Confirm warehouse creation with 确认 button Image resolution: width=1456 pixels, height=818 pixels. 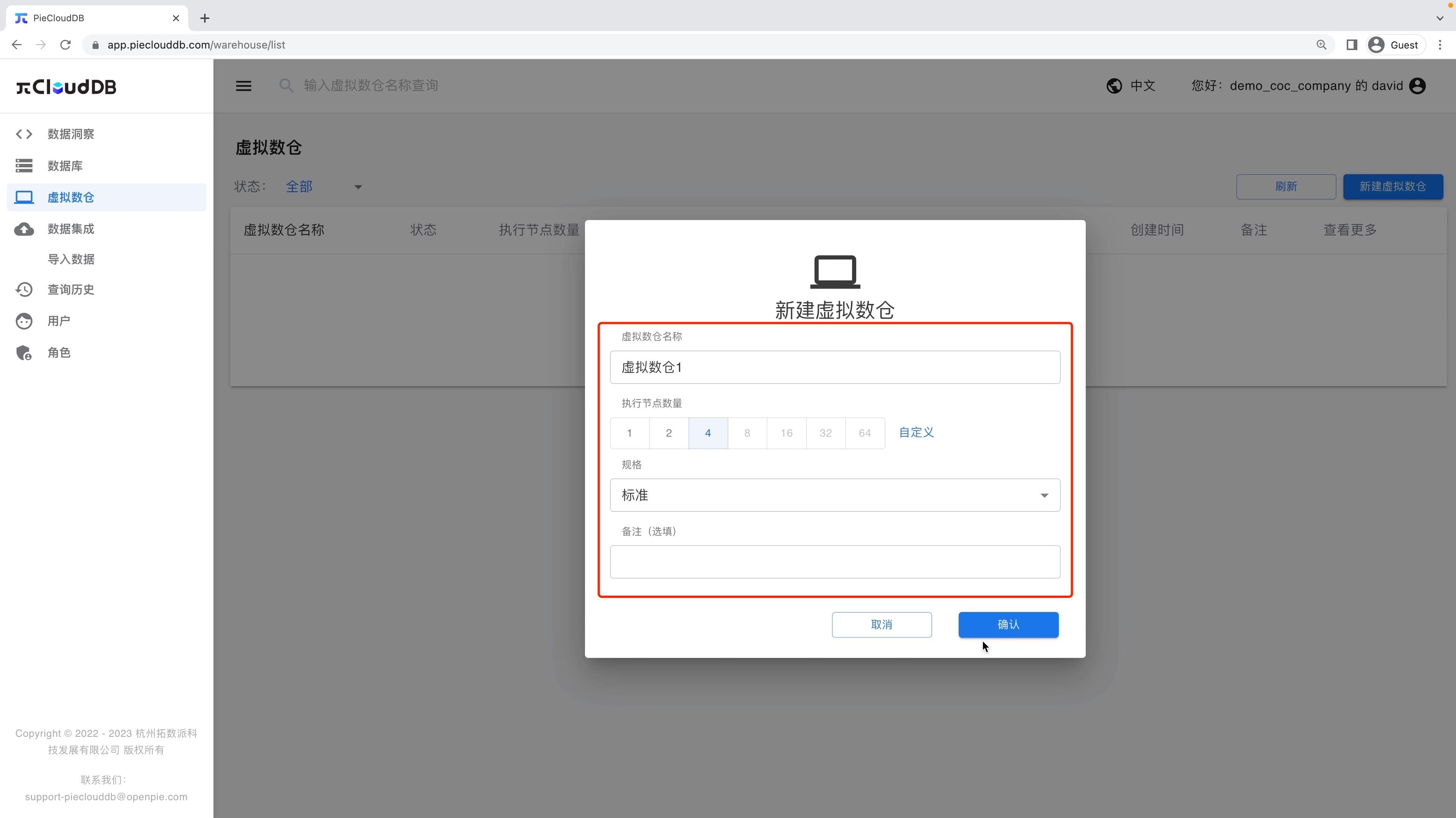point(1008,625)
